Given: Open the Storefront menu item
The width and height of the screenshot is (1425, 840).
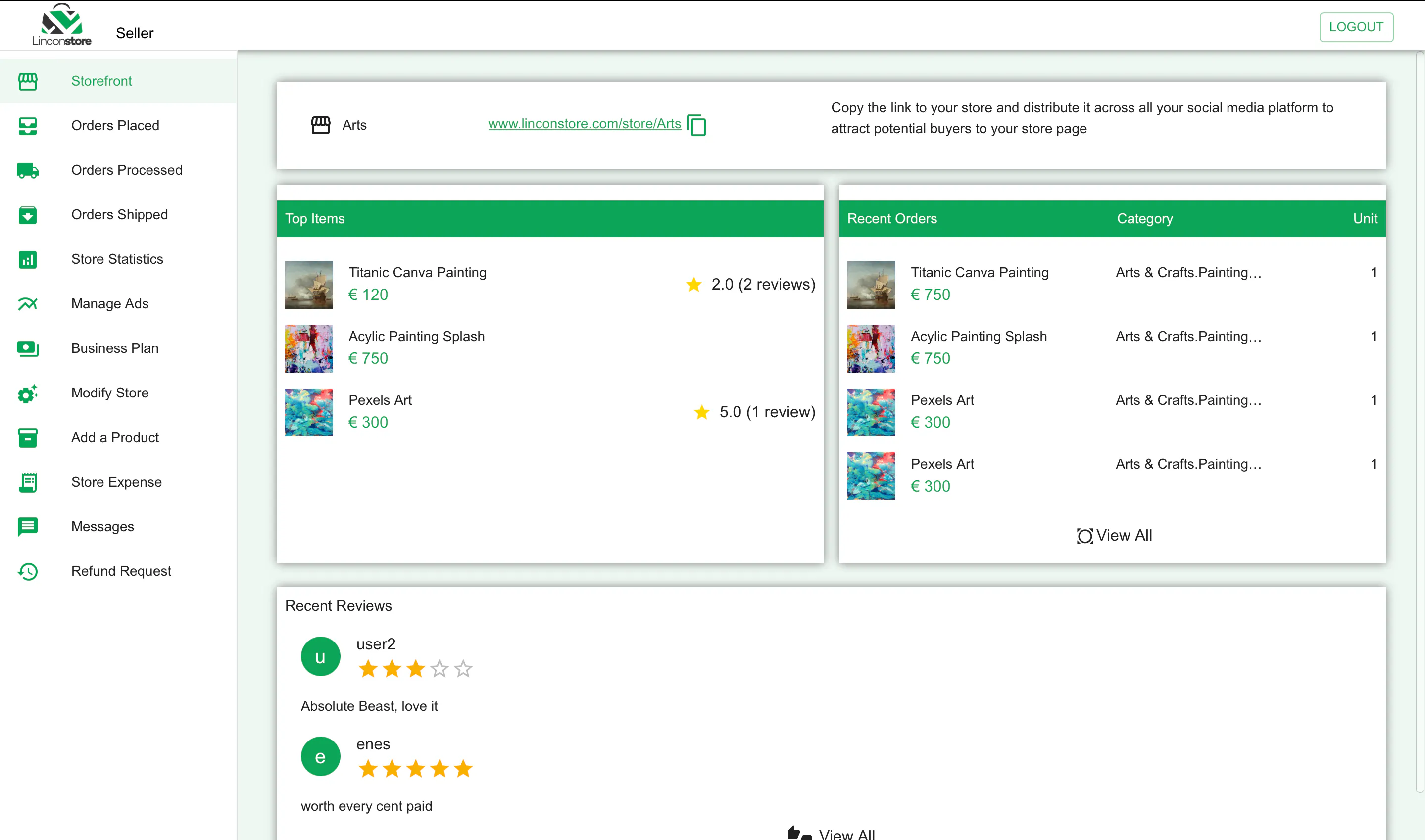Looking at the screenshot, I should [x=118, y=81].
